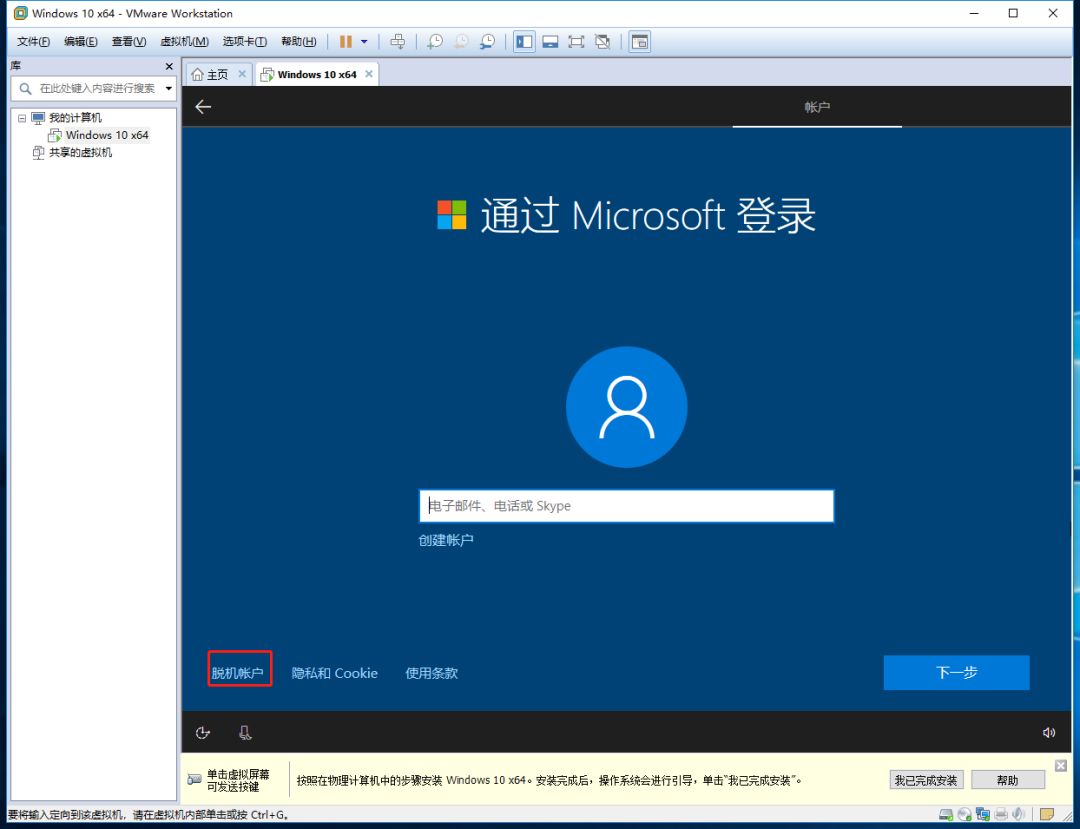Click the library search magnifier icon
Image resolution: width=1080 pixels, height=829 pixels.
click(x=25, y=88)
